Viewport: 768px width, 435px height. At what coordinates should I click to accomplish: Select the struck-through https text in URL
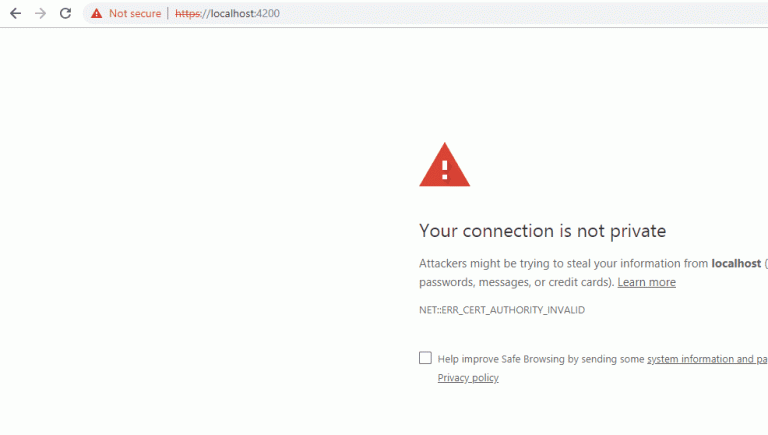[x=188, y=13]
